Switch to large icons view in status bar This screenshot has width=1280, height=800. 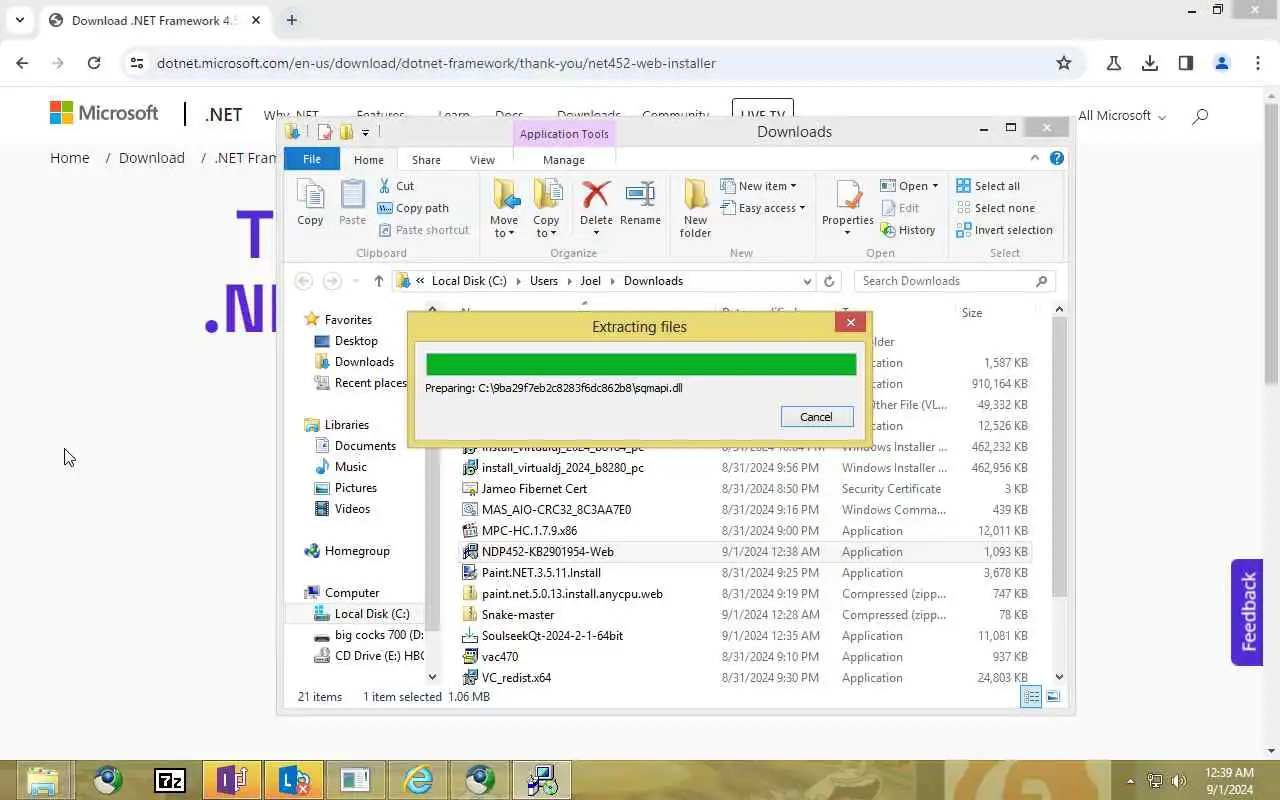(1053, 697)
